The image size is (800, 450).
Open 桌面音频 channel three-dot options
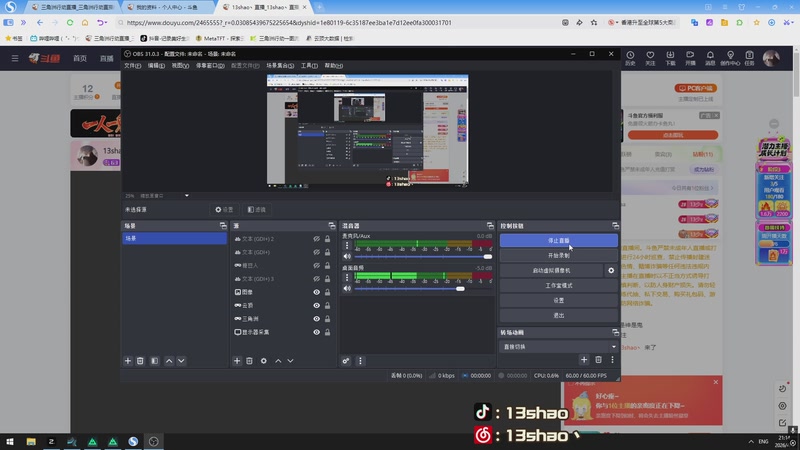pos(347,278)
